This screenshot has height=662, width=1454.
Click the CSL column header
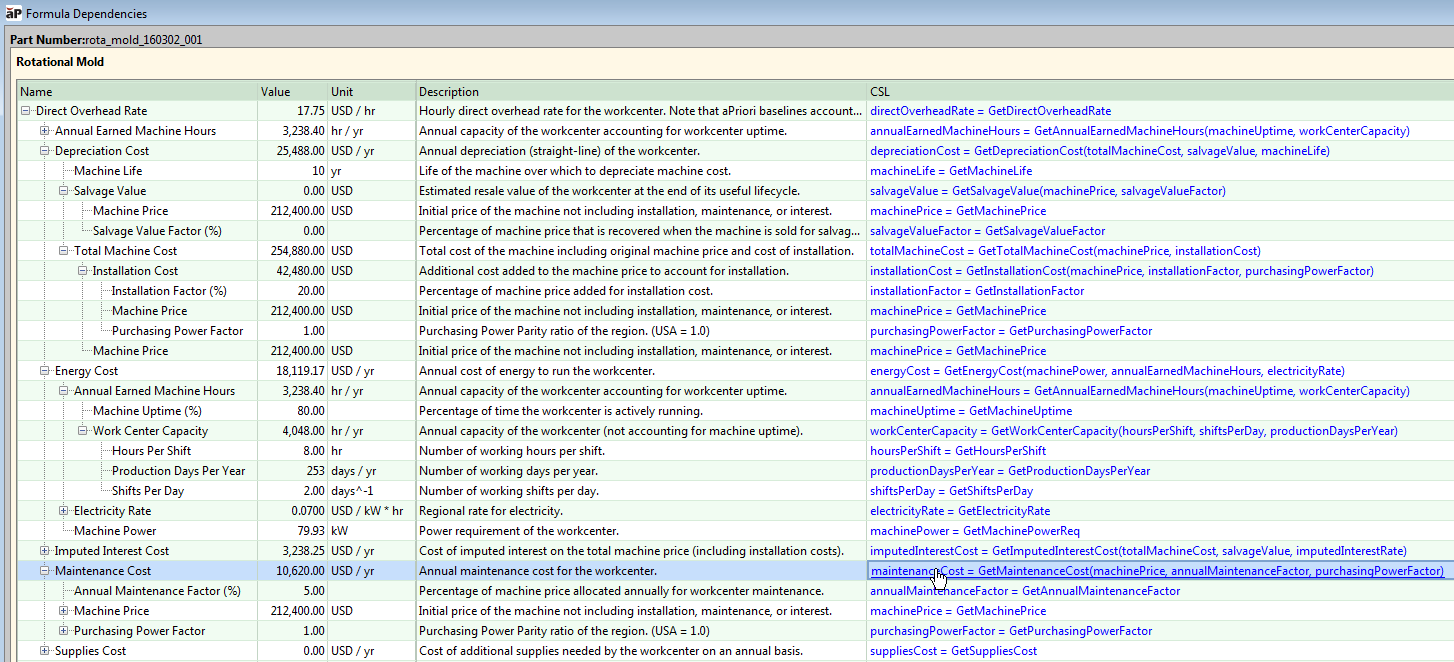[1160, 91]
